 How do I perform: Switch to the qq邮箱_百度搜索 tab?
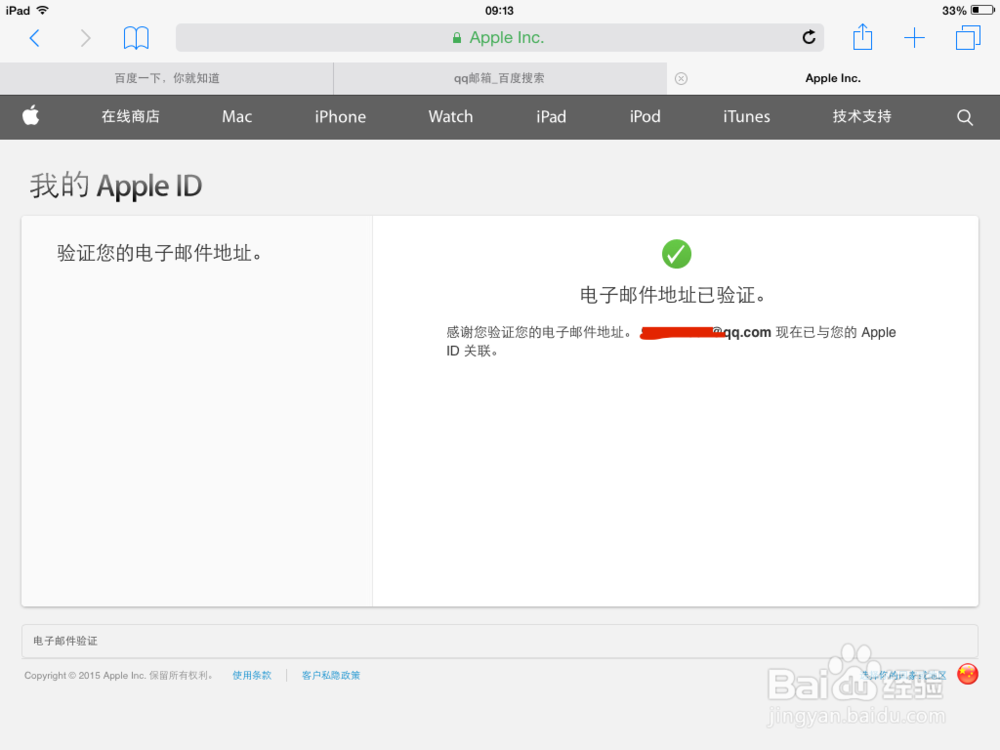pos(499,78)
